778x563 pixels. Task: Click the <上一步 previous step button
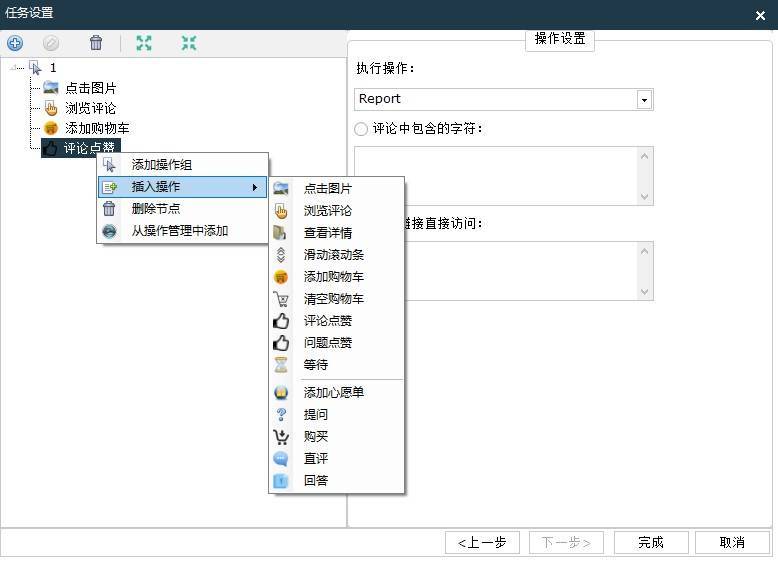482,542
